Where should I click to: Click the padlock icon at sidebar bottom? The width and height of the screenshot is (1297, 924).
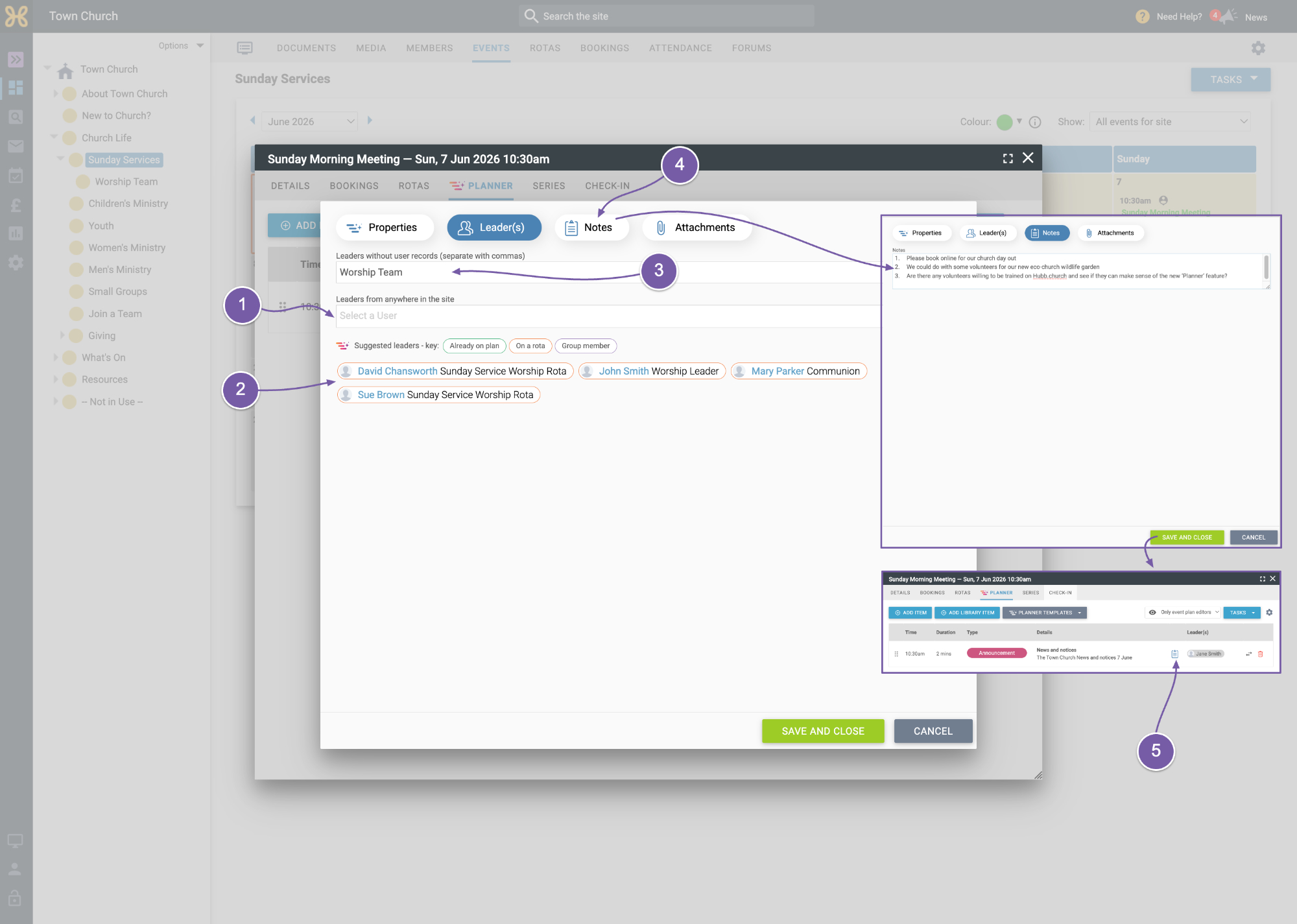[15, 898]
